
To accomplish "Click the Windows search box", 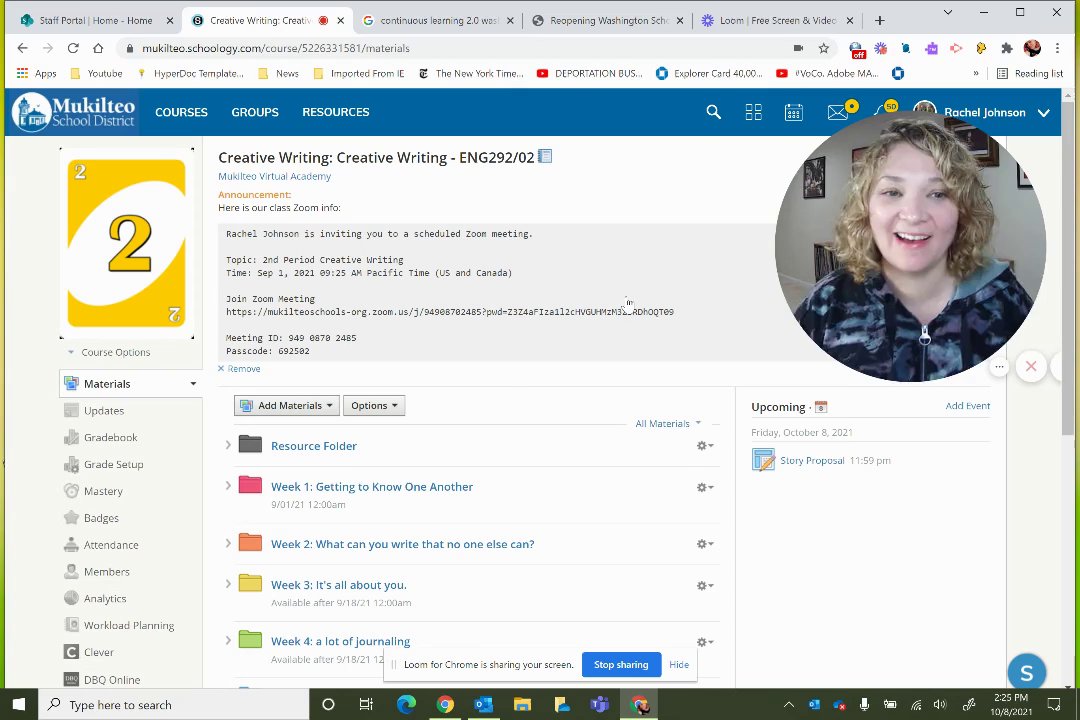I will coord(175,705).
